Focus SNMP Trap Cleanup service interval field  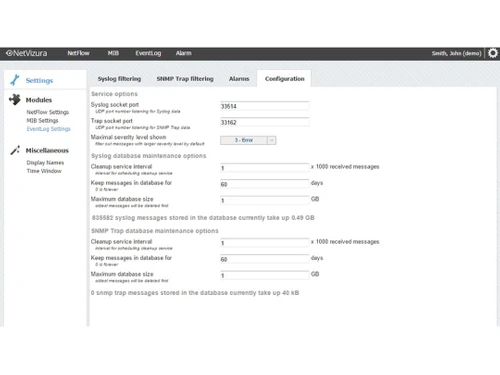click(265, 243)
